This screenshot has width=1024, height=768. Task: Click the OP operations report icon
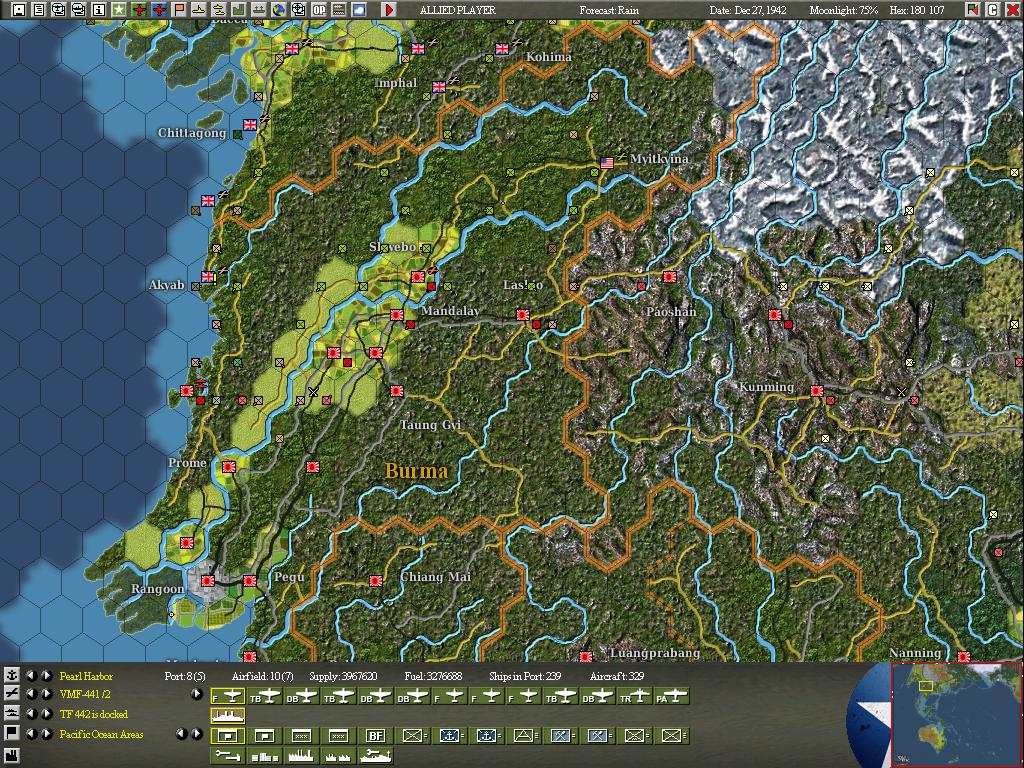click(319, 9)
